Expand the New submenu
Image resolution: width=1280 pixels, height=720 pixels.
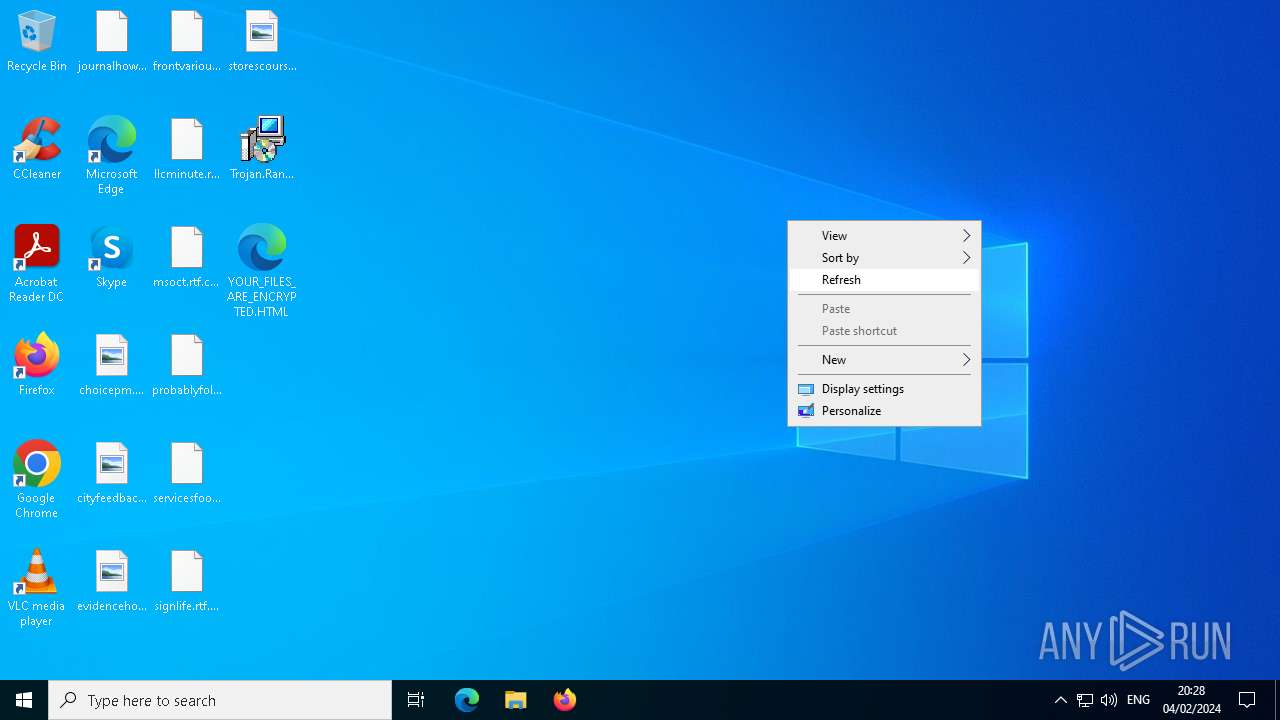(x=884, y=360)
